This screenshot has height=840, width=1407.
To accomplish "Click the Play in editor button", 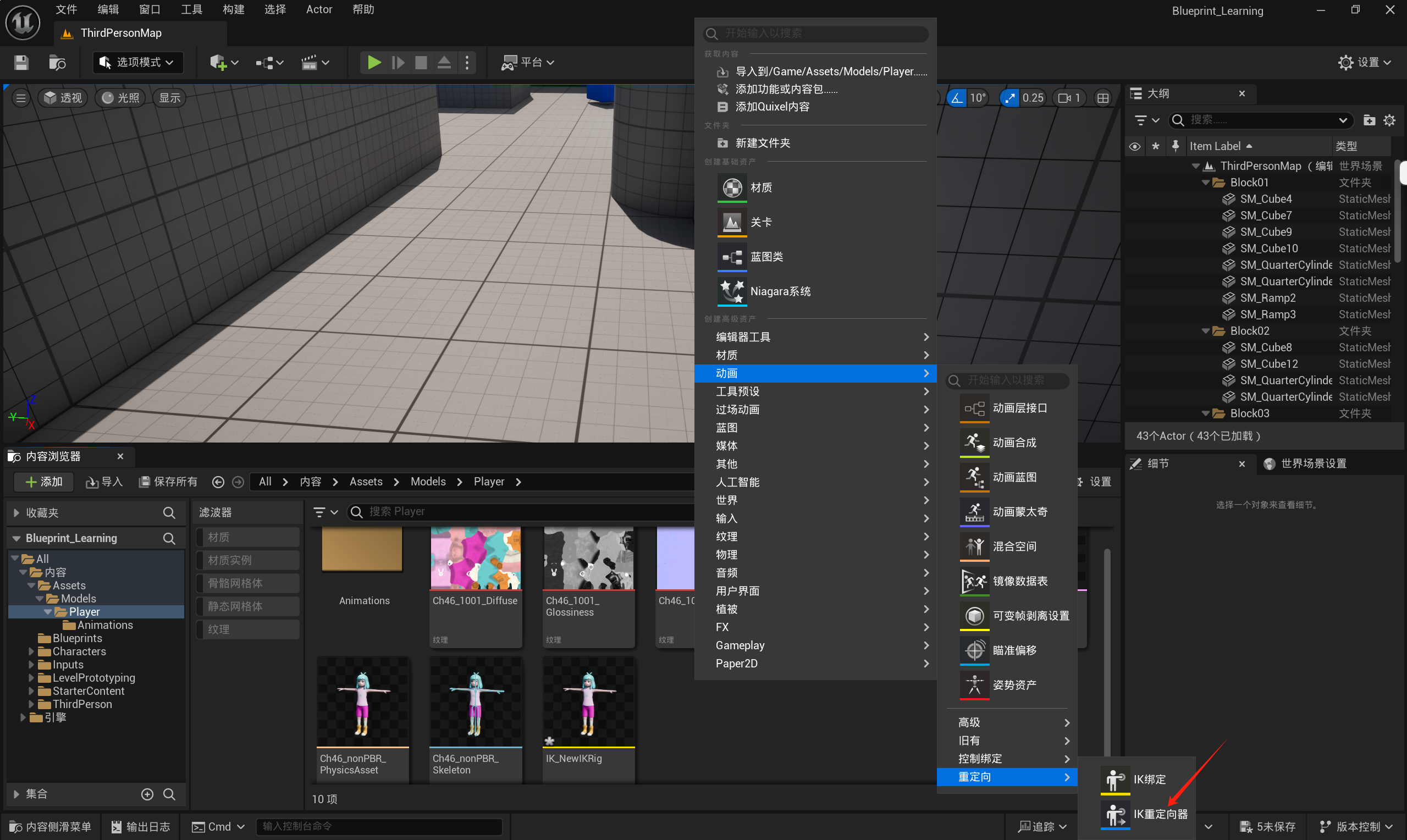I will click(374, 62).
